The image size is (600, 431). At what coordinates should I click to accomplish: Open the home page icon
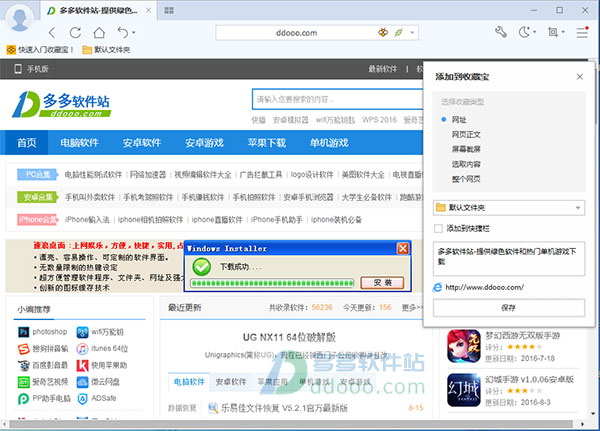tap(99, 33)
